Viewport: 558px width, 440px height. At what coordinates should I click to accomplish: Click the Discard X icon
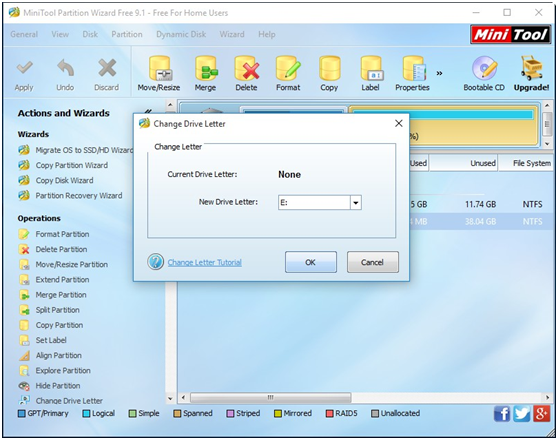click(x=107, y=68)
